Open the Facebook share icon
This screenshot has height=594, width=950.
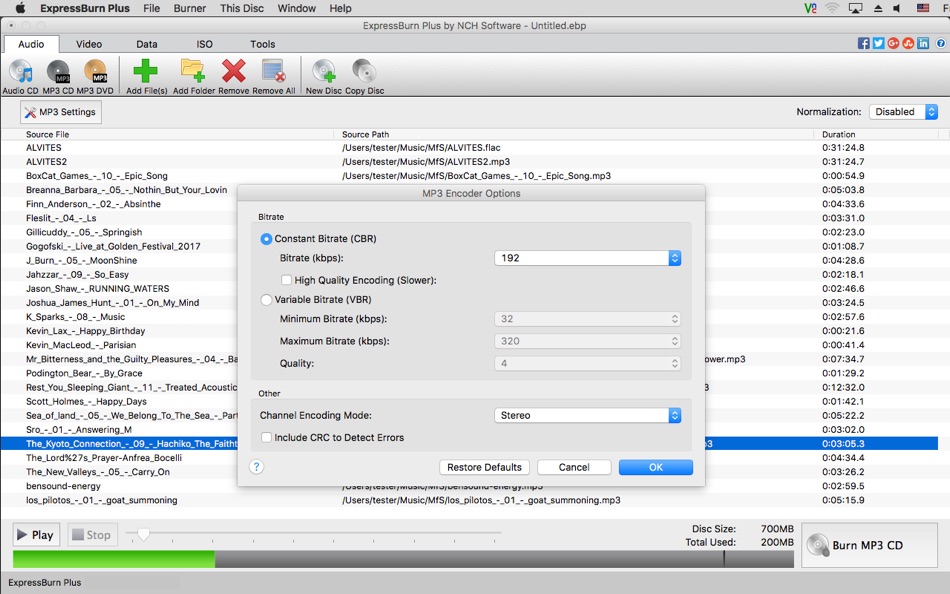(863, 43)
